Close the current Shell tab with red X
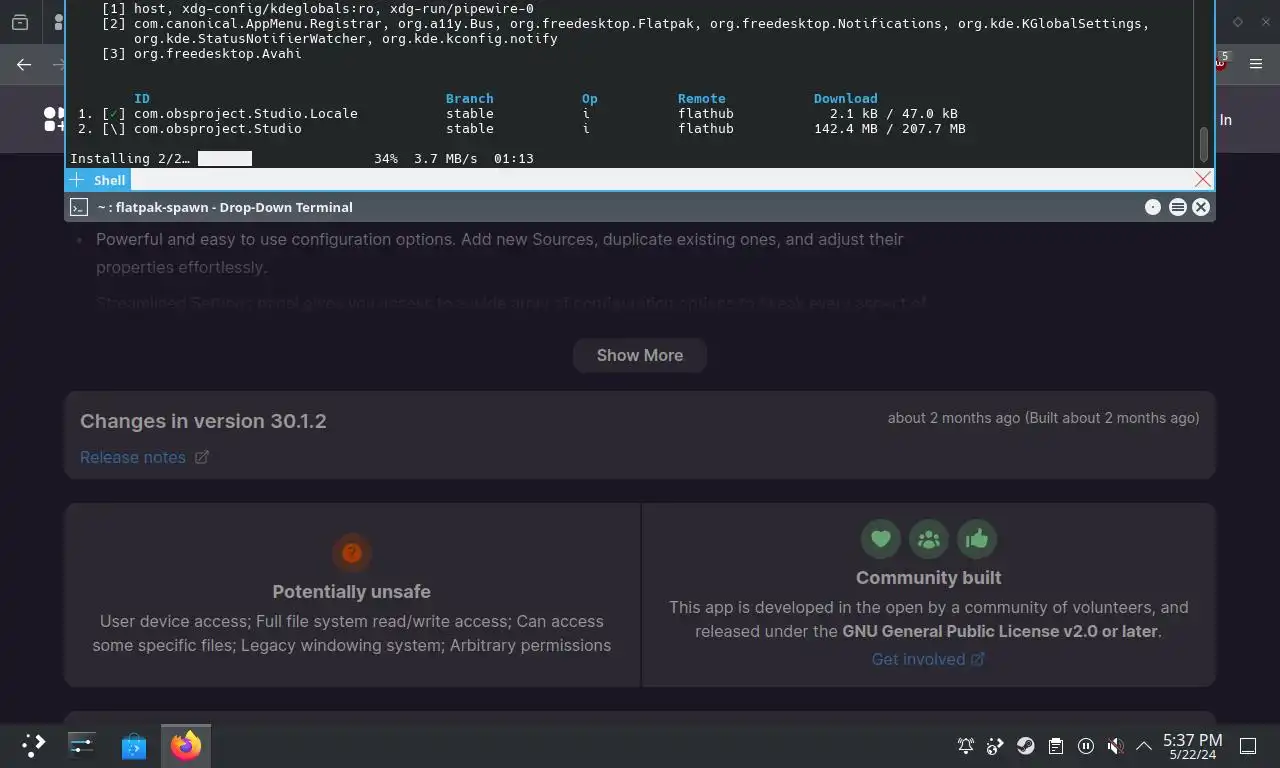 pyautogui.click(x=1203, y=179)
